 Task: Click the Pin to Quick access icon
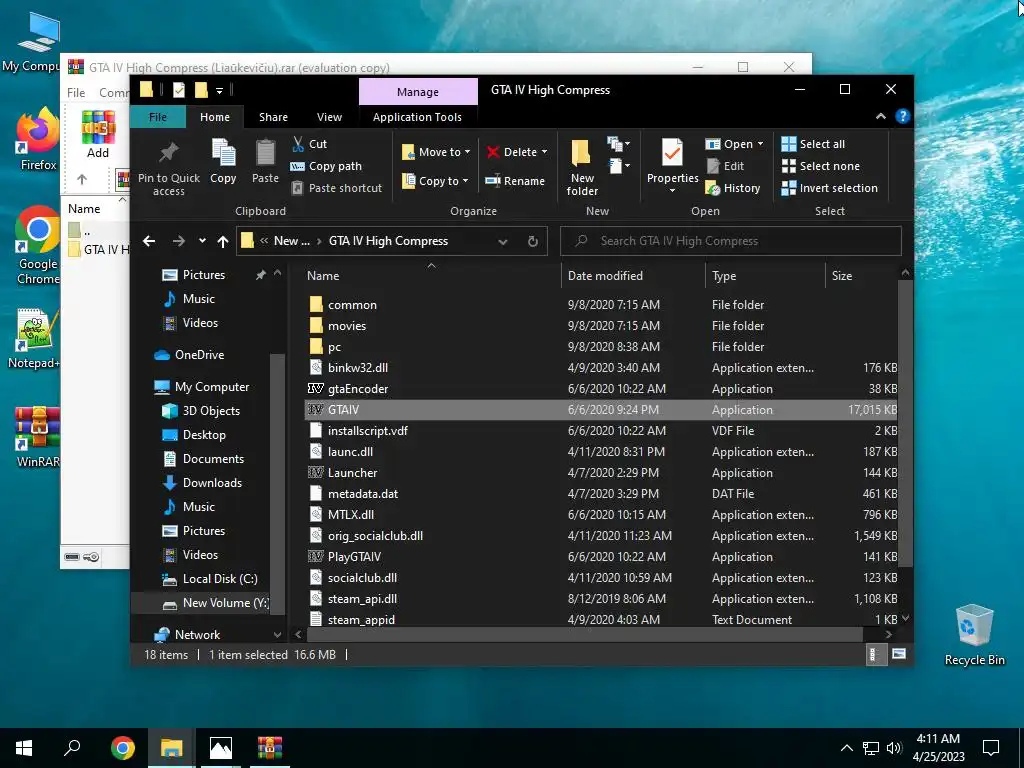pos(168,153)
